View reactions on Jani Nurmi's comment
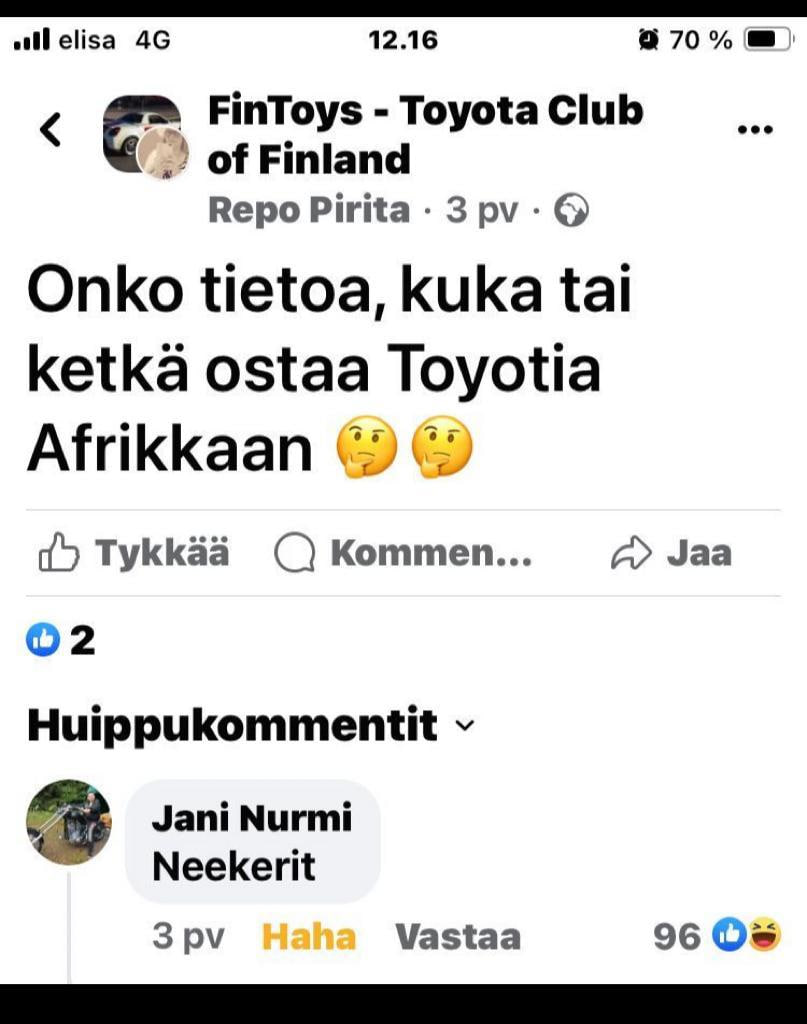The height and width of the screenshot is (1024, 807). pyautogui.click(x=717, y=935)
